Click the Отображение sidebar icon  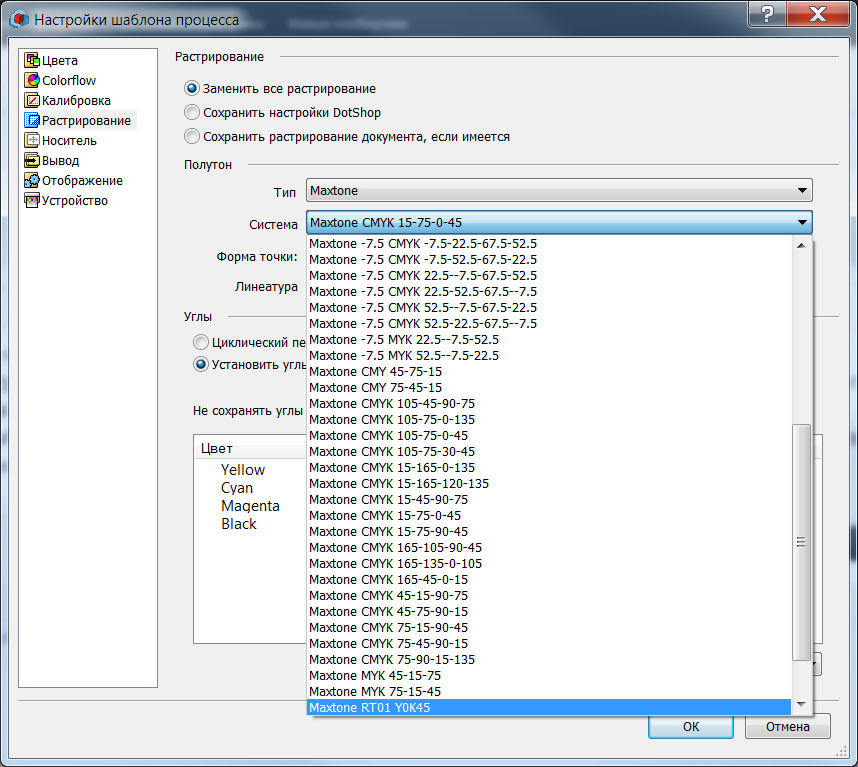(x=32, y=180)
